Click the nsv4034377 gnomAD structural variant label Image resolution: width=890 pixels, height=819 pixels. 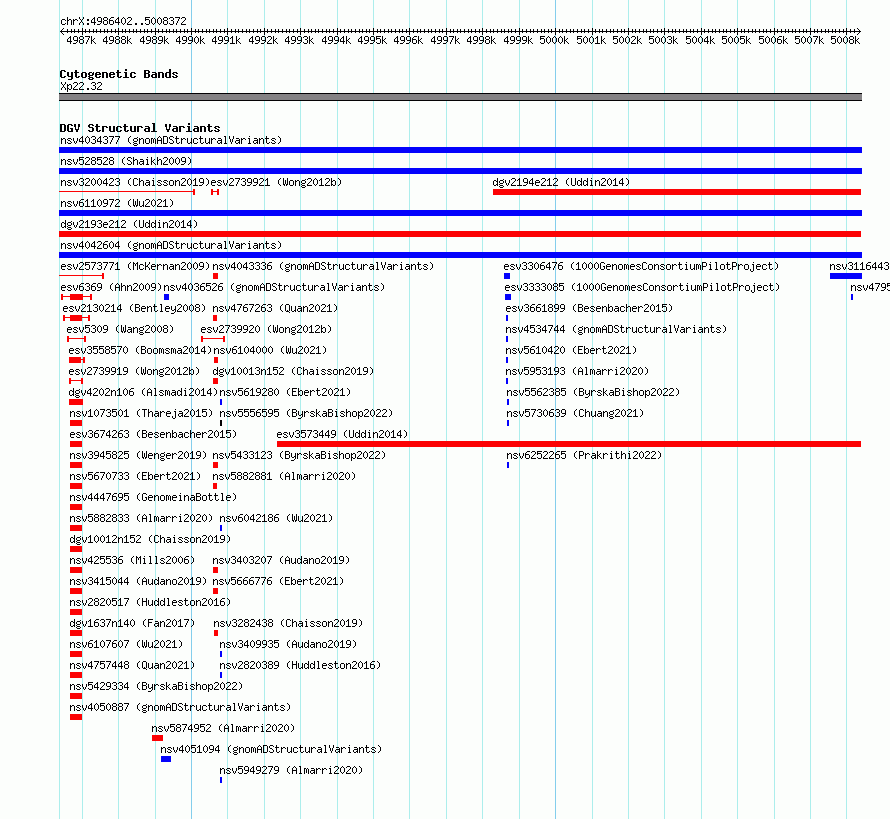coord(171,140)
